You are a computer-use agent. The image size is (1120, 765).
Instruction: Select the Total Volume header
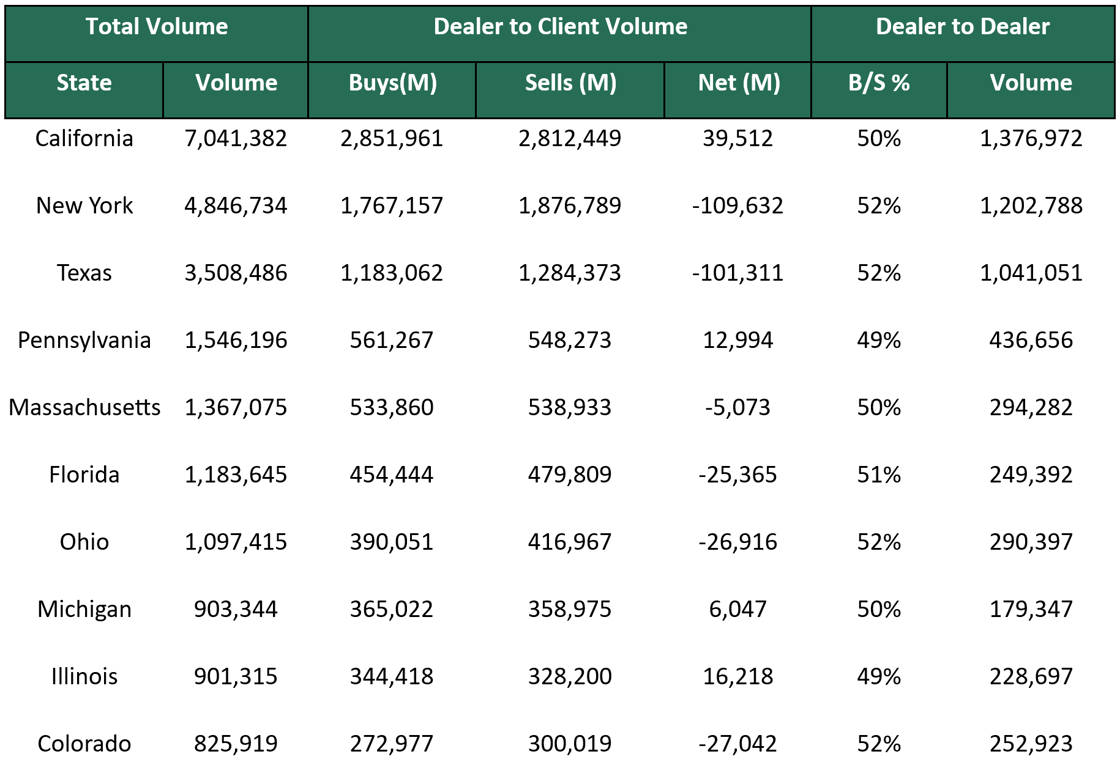(155, 26)
